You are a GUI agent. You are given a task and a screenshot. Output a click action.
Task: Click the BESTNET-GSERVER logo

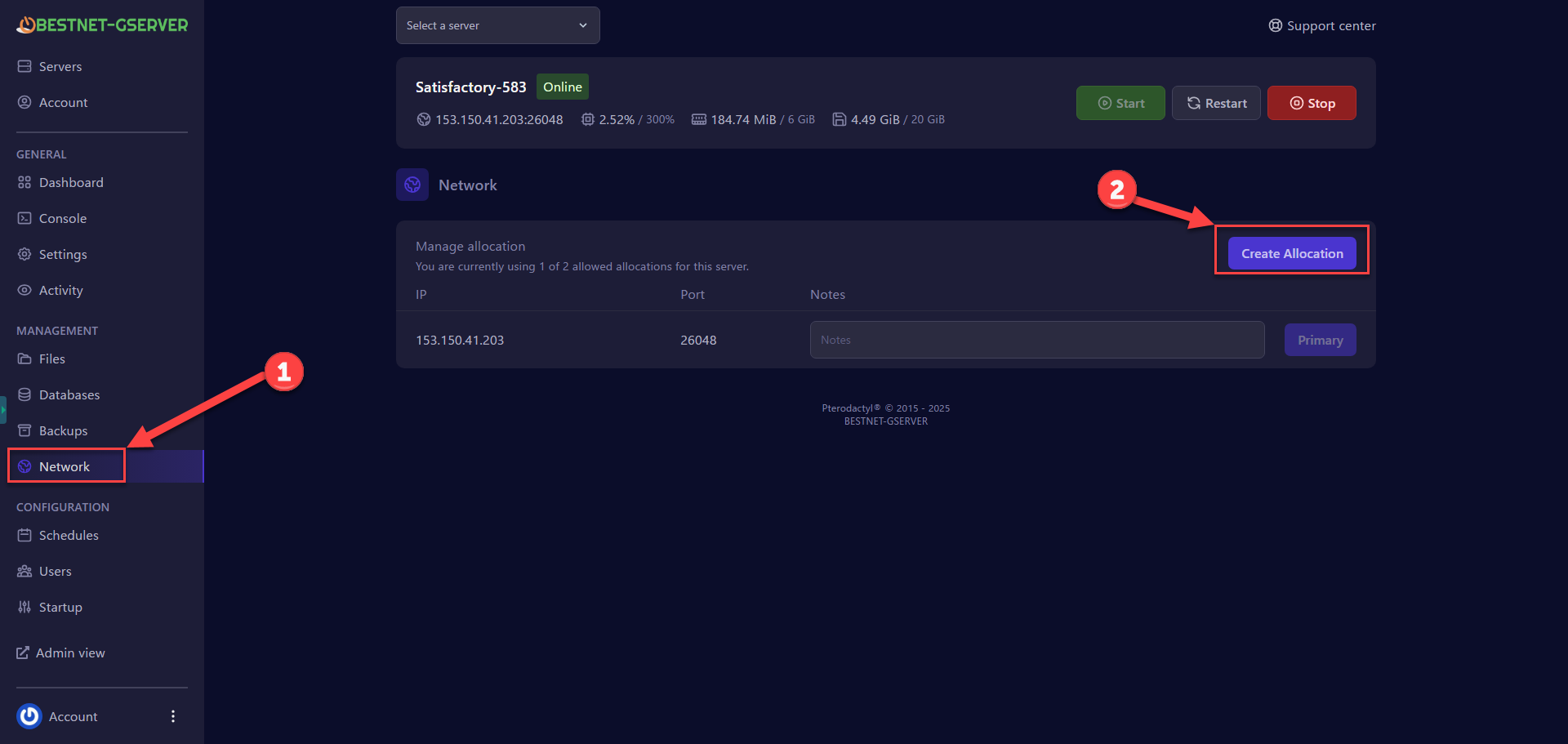[102, 25]
